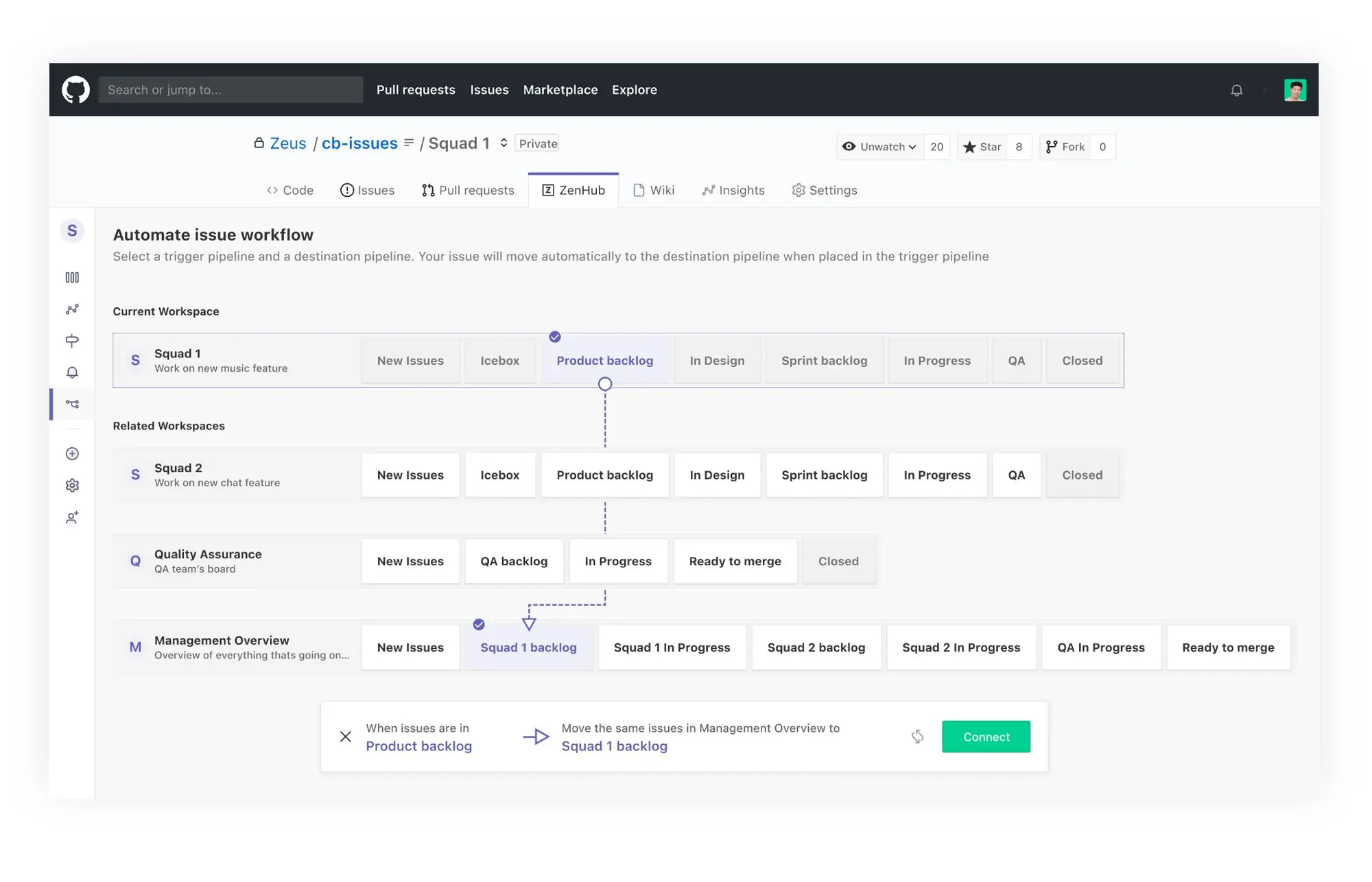The image size is (1372, 882).
Task: Dismiss the connection bar with X
Action: pos(346,737)
